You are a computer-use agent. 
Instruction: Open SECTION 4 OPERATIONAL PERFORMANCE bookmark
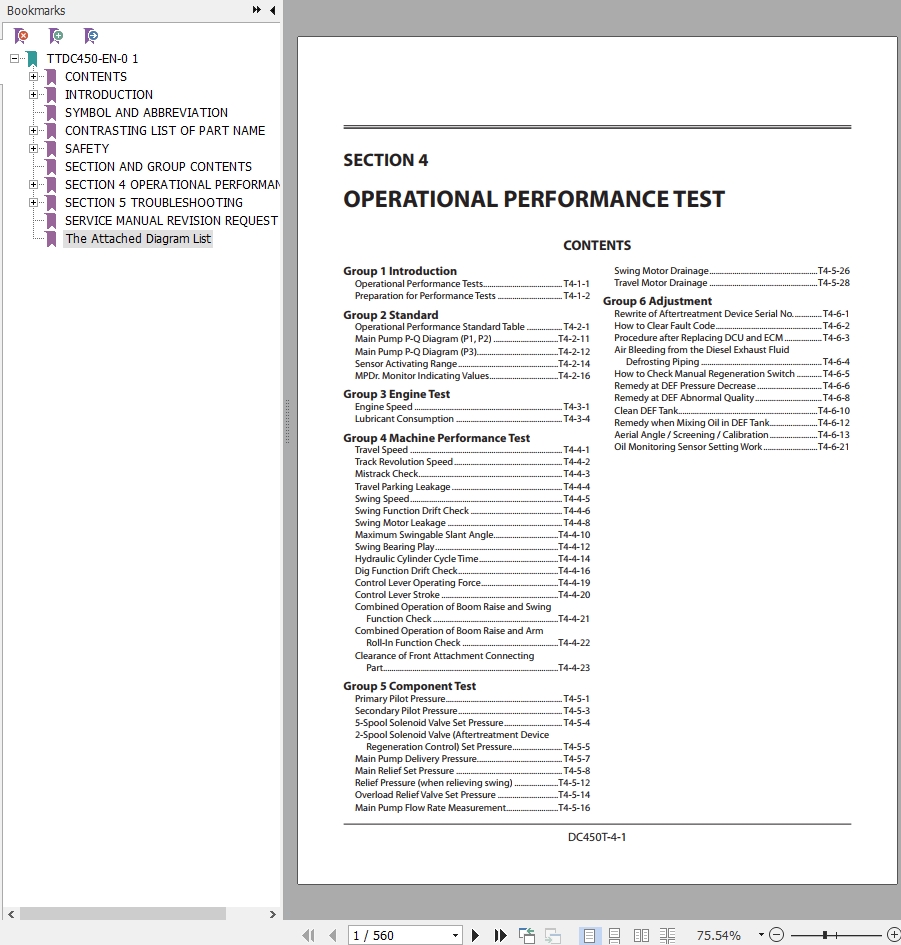172,184
